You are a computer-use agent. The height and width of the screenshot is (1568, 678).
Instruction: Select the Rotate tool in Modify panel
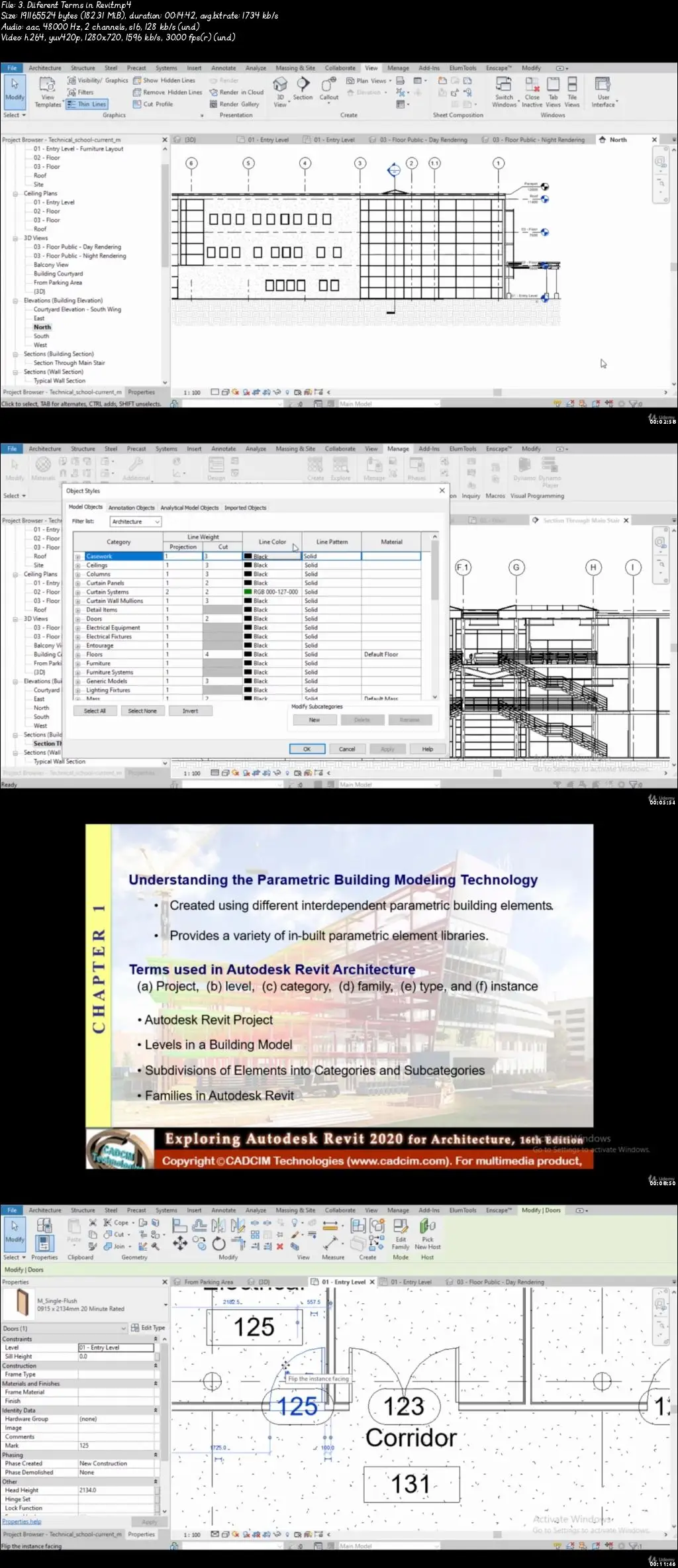pos(219,1244)
